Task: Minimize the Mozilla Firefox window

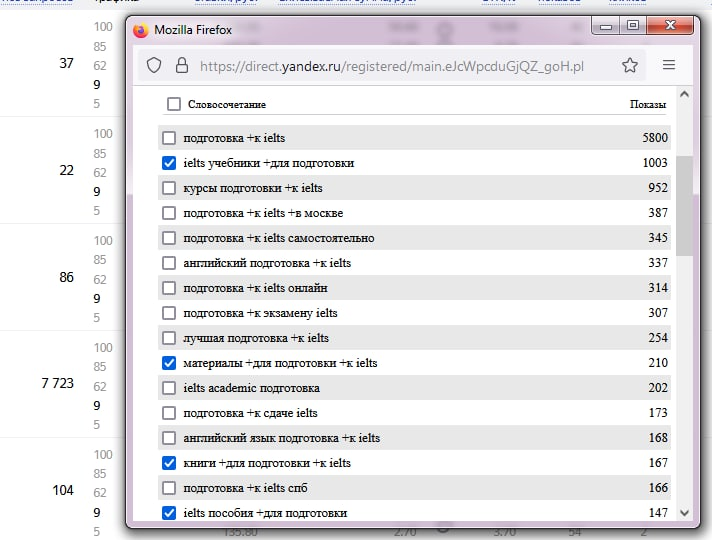Action: point(606,25)
